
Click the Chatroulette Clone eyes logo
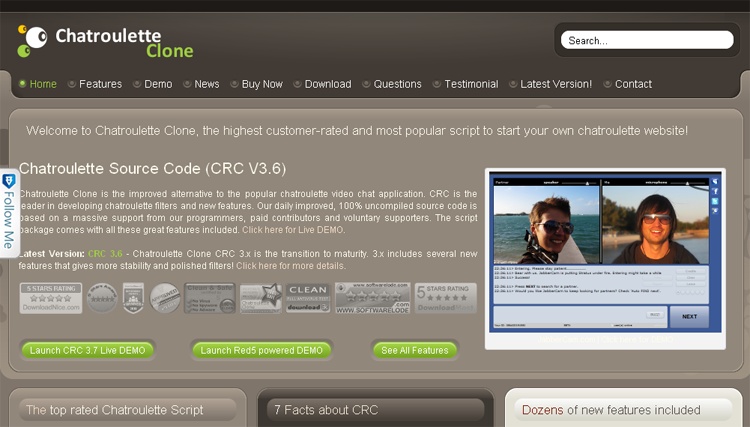(31, 39)
